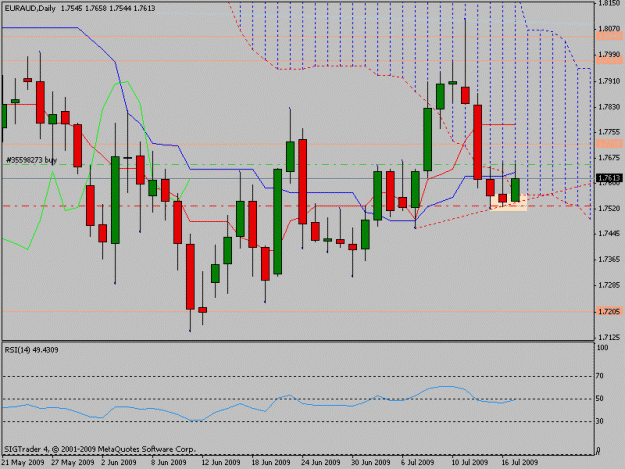This screenshot has height=469, width=625.
Task: Click the 27 May 2009 date label
Action: tap(73, 462)
